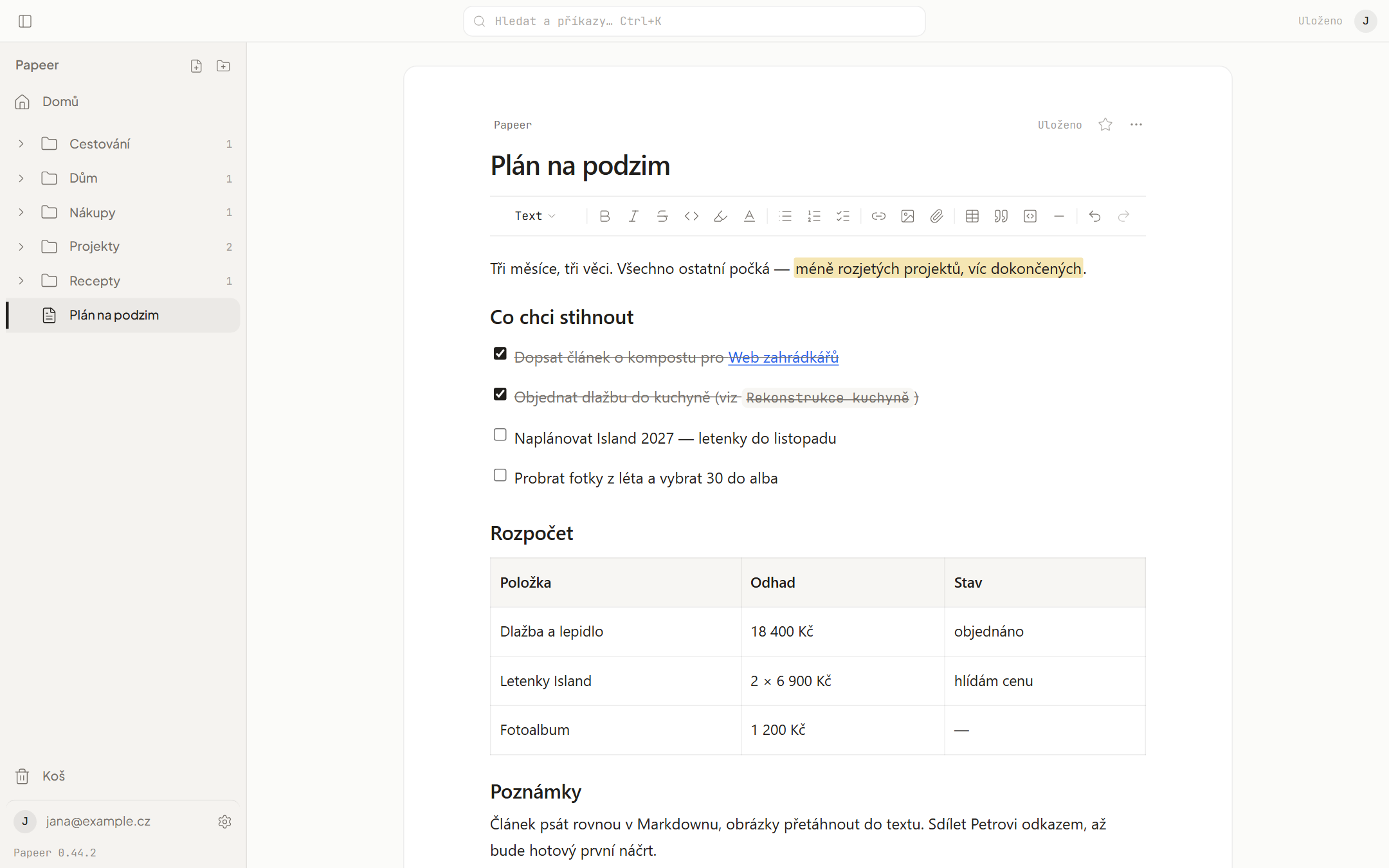Click the 'Odhad' column header
The image size is (1389, 868).
[842, 583]
